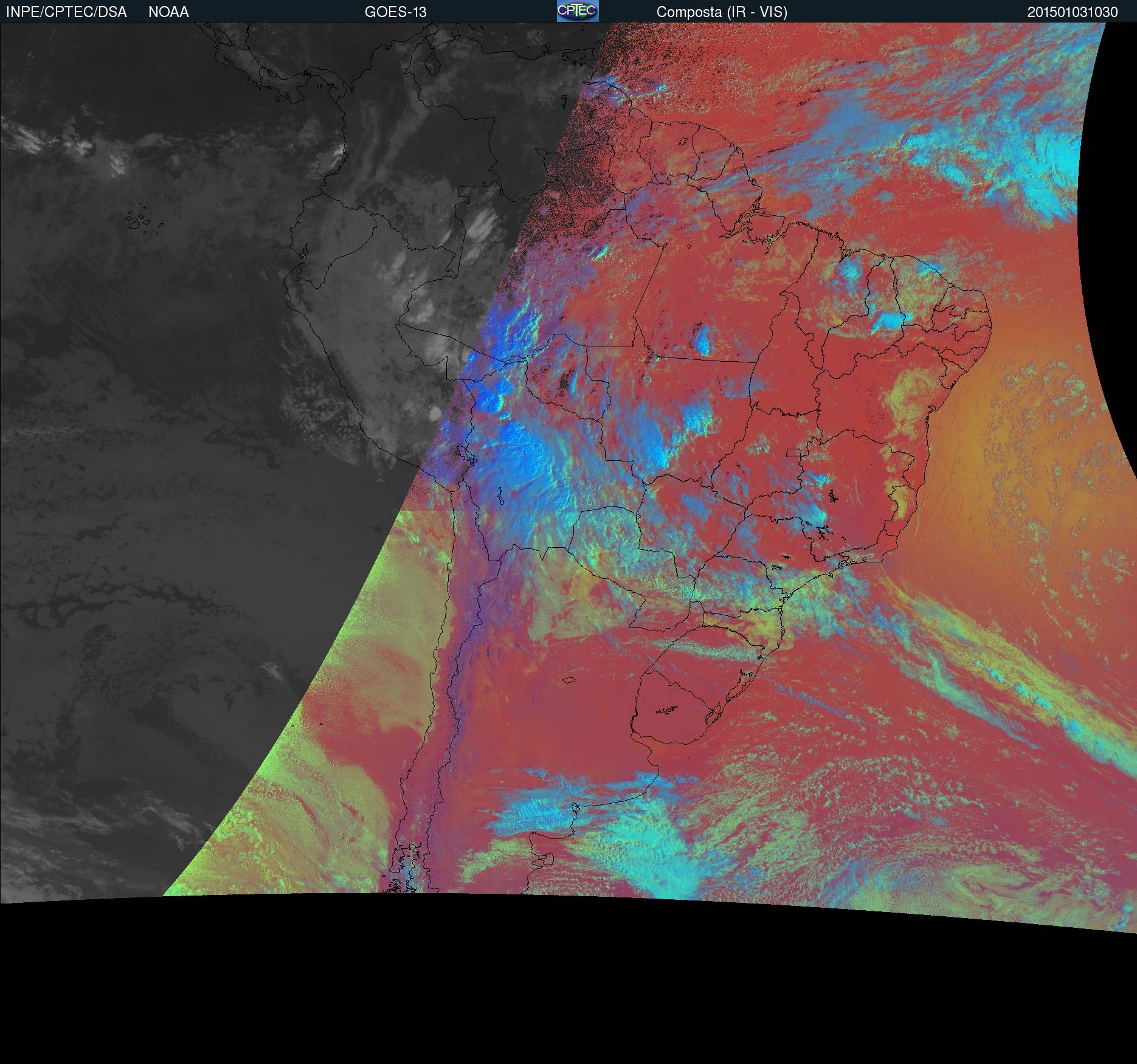Click the CPTEC logo in the header
1137x1064 pixels.
click(x=578, y=11)
